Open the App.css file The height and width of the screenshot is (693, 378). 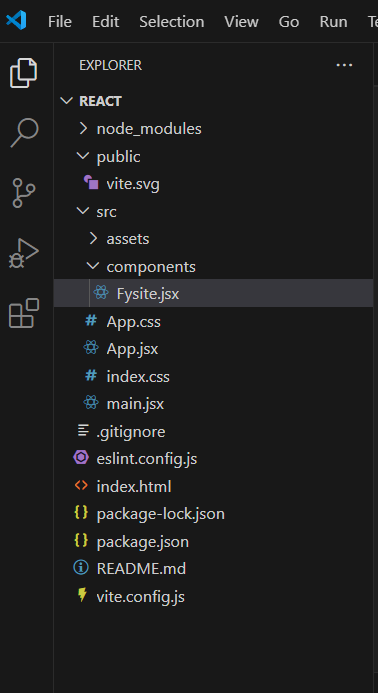134,322
